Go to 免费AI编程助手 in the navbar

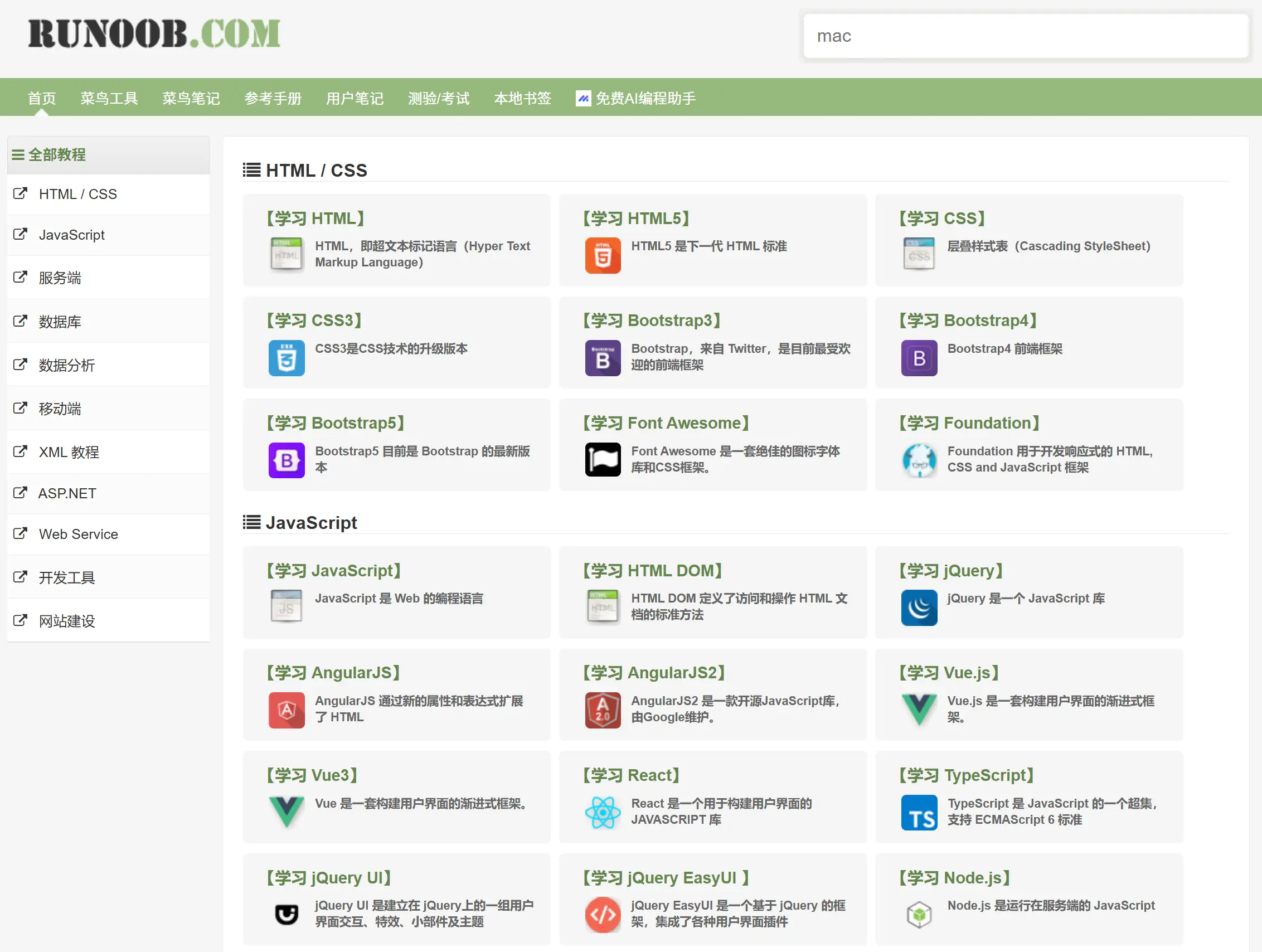(x=635, y=98)
